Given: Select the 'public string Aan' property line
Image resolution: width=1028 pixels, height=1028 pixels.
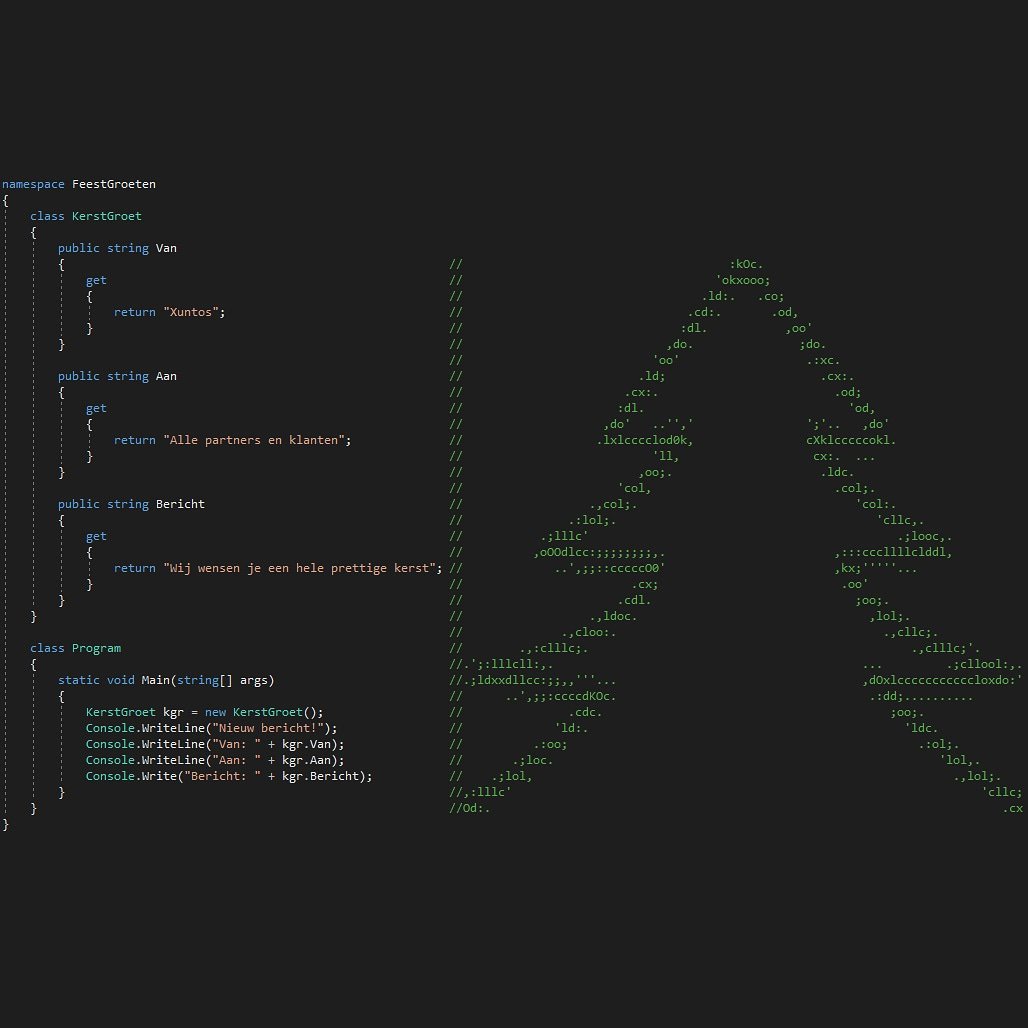Looking at the screenshot, I should [117, 376].
